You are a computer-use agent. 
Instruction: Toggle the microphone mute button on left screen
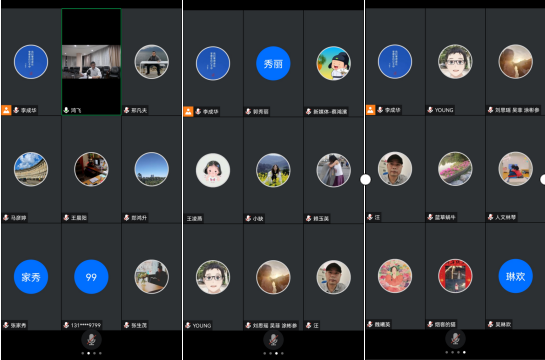point(91,339)
